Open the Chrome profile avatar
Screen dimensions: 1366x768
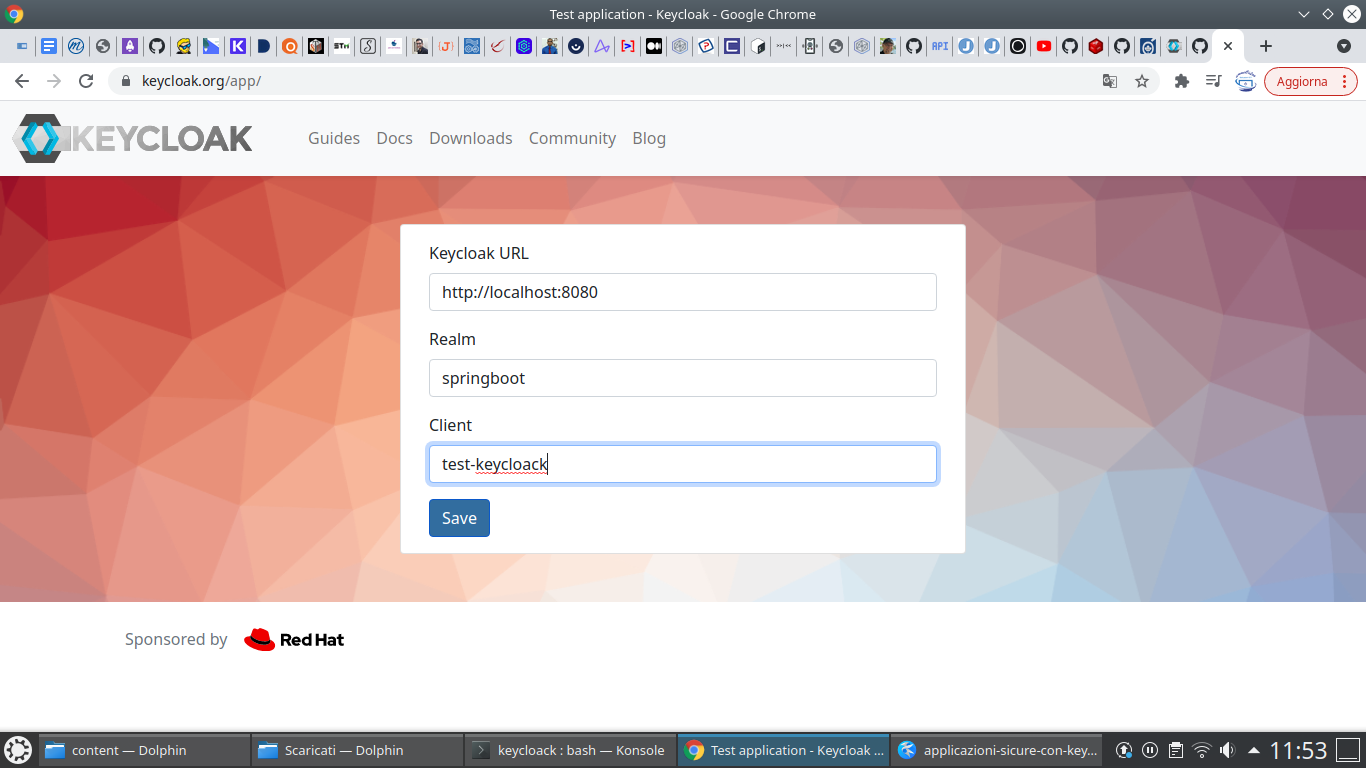(1245, 81)
